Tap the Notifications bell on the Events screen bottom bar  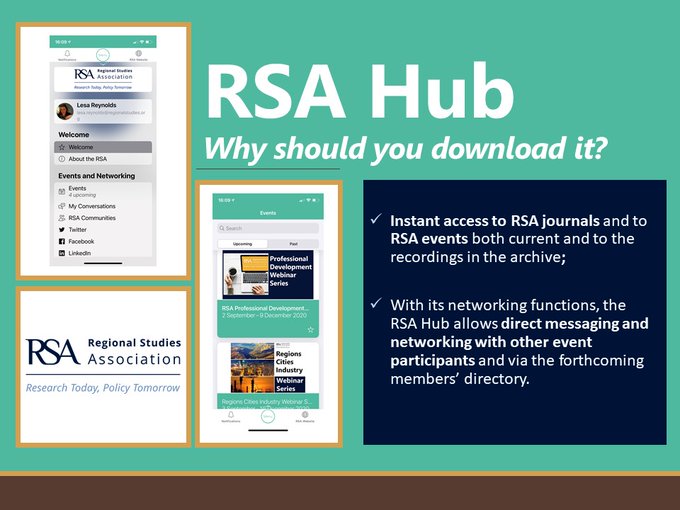click(x=231, y=416)
